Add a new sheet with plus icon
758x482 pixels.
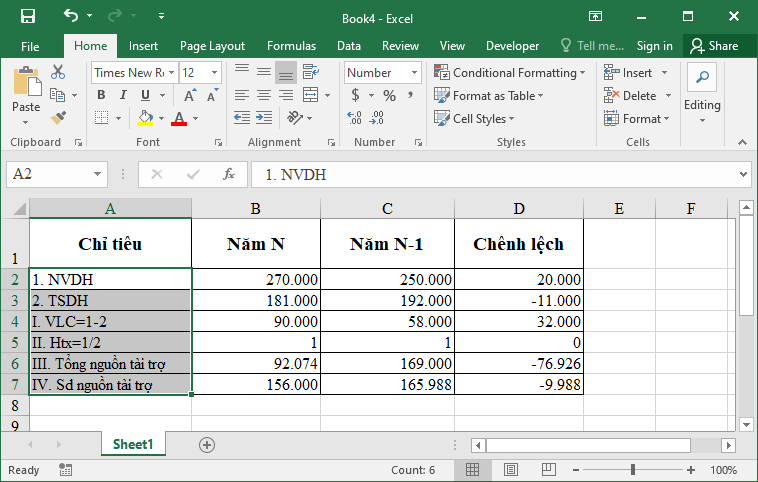click(207, 444)
